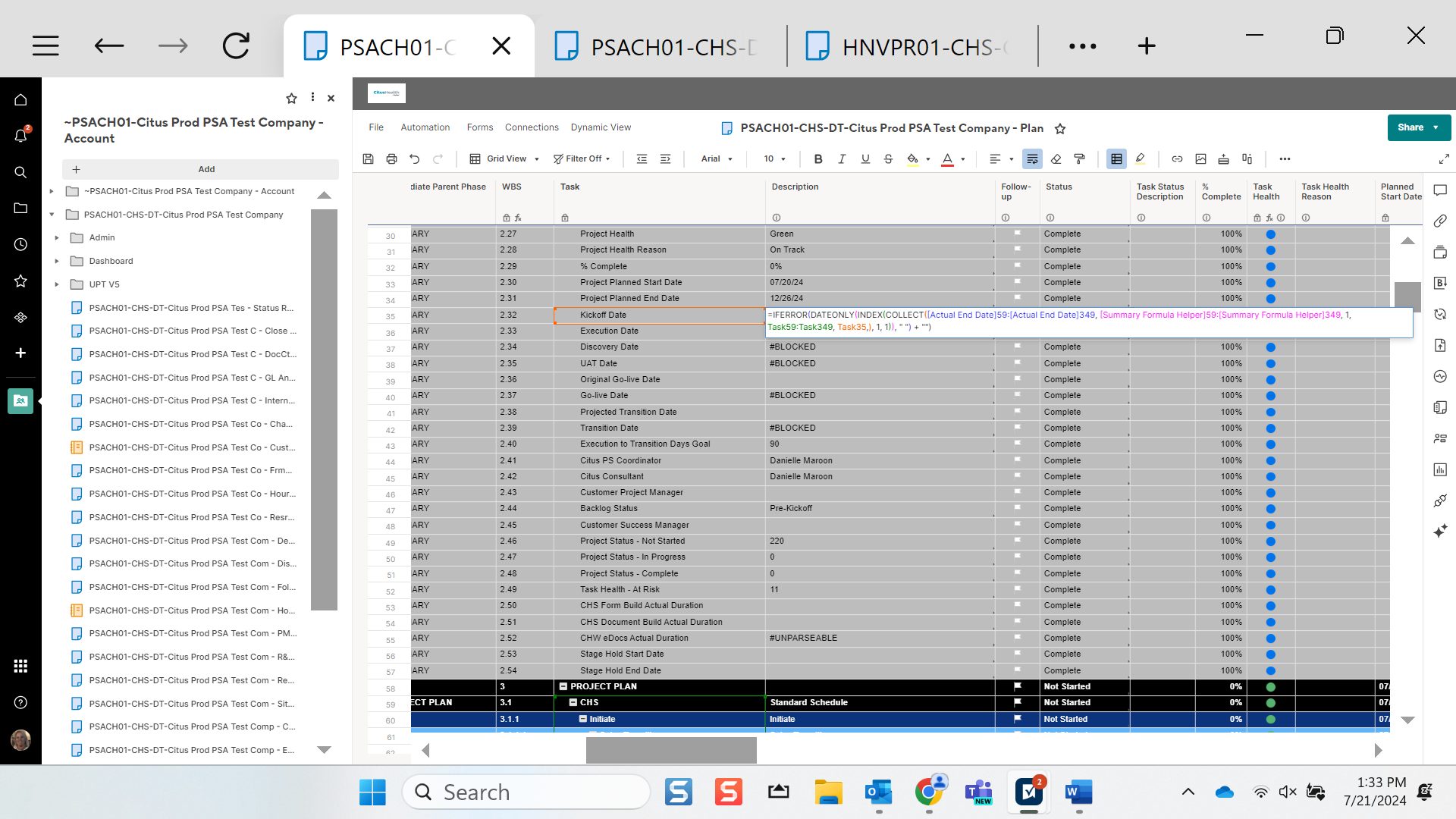Toggle follow-up flag for Project Health row

click(x=1017, y=233)
